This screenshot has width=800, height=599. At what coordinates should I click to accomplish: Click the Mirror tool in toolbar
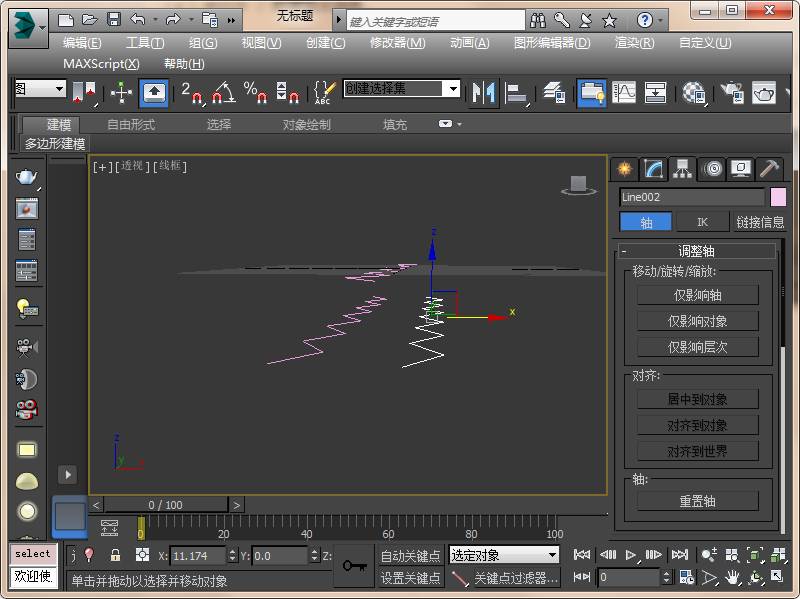(x=484, y=93)
